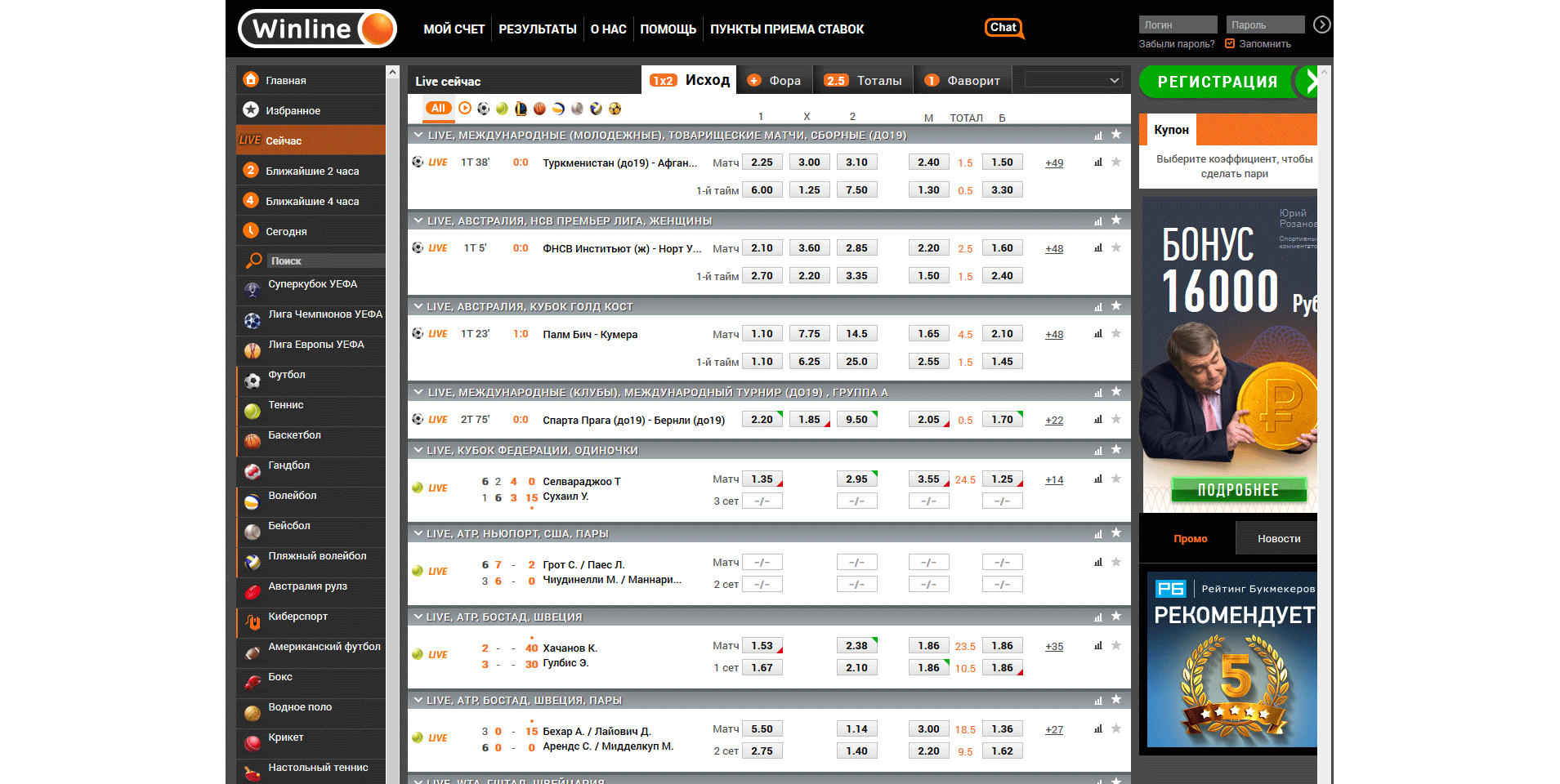Open statistics icon for Туркменистан match

pyautogui.click(x=1098, y=162)
